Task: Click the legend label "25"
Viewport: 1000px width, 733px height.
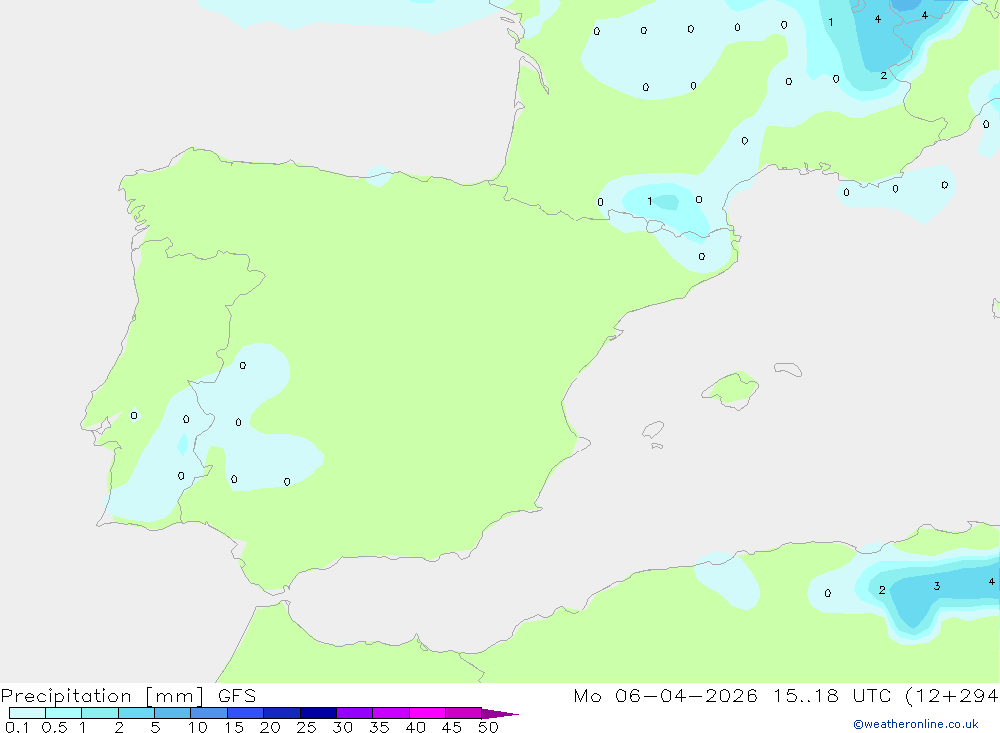Action: click(306, 727)
